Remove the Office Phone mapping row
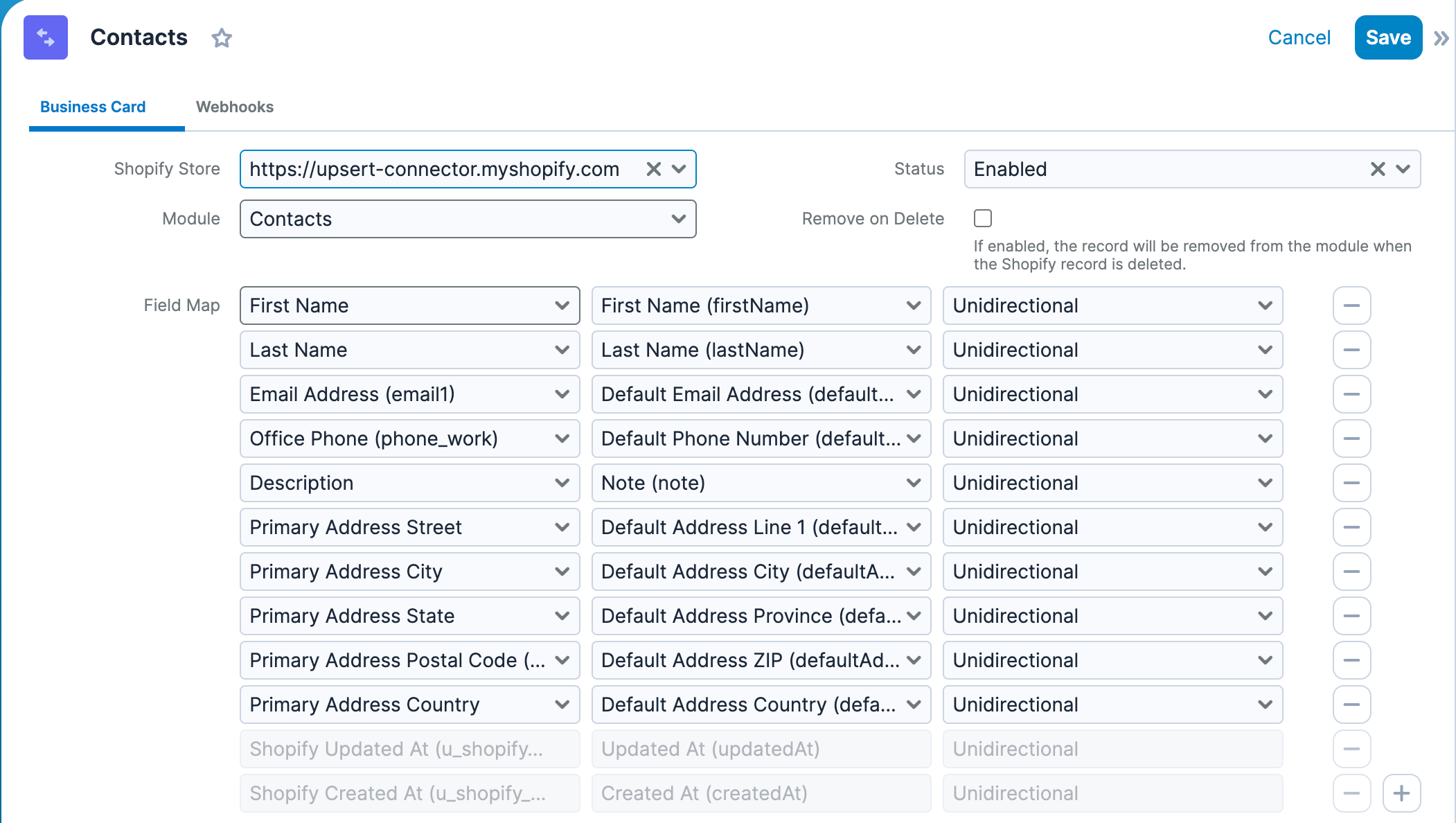This screenshot has height=823, width=1456. (1351, 439)
